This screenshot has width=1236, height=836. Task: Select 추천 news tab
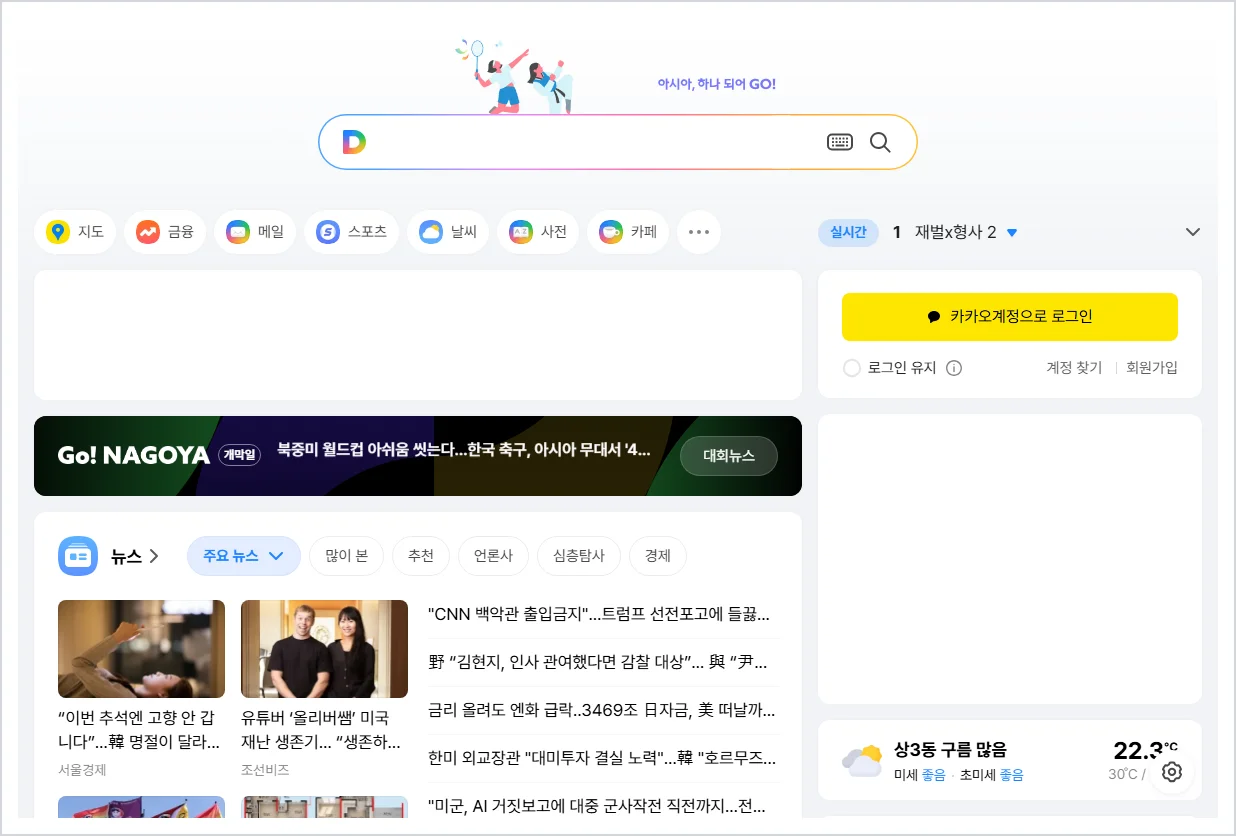coord(421,556)
